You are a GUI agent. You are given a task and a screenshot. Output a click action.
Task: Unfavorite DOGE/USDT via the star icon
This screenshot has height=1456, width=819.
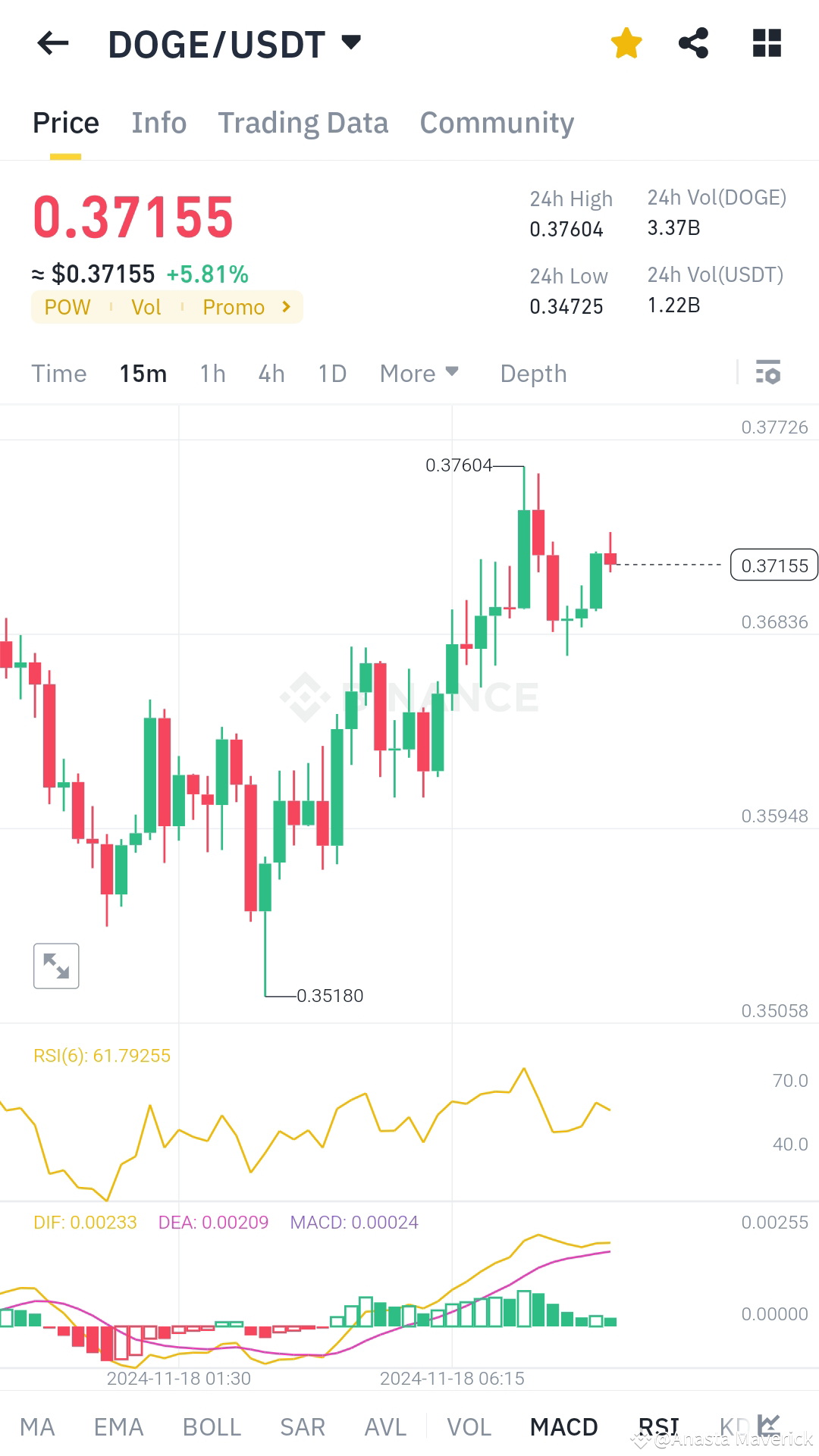pos(626,43)
